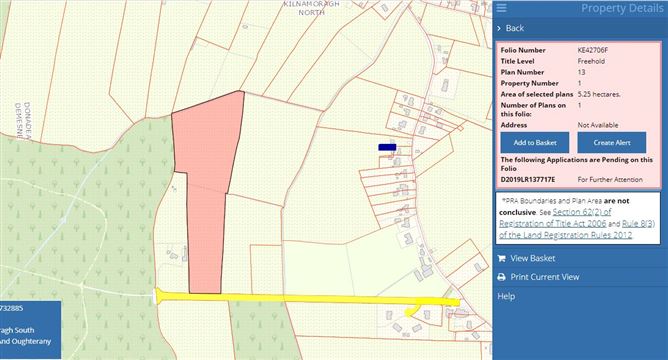Click the Property Details panel title
The width and height of the screenshot is (668, 360).
622,9
